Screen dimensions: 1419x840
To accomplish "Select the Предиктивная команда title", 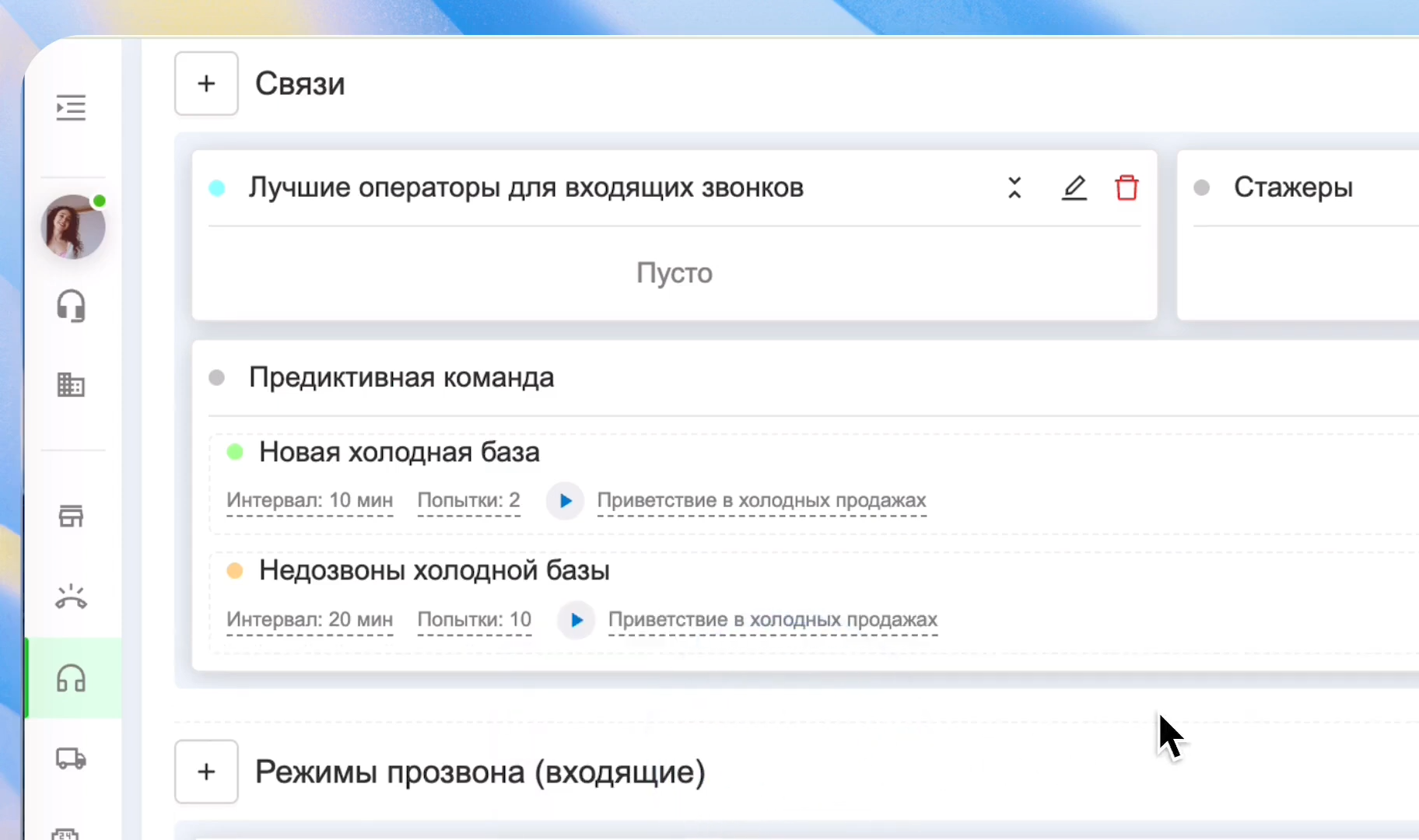I will click(x=401, y=377).
